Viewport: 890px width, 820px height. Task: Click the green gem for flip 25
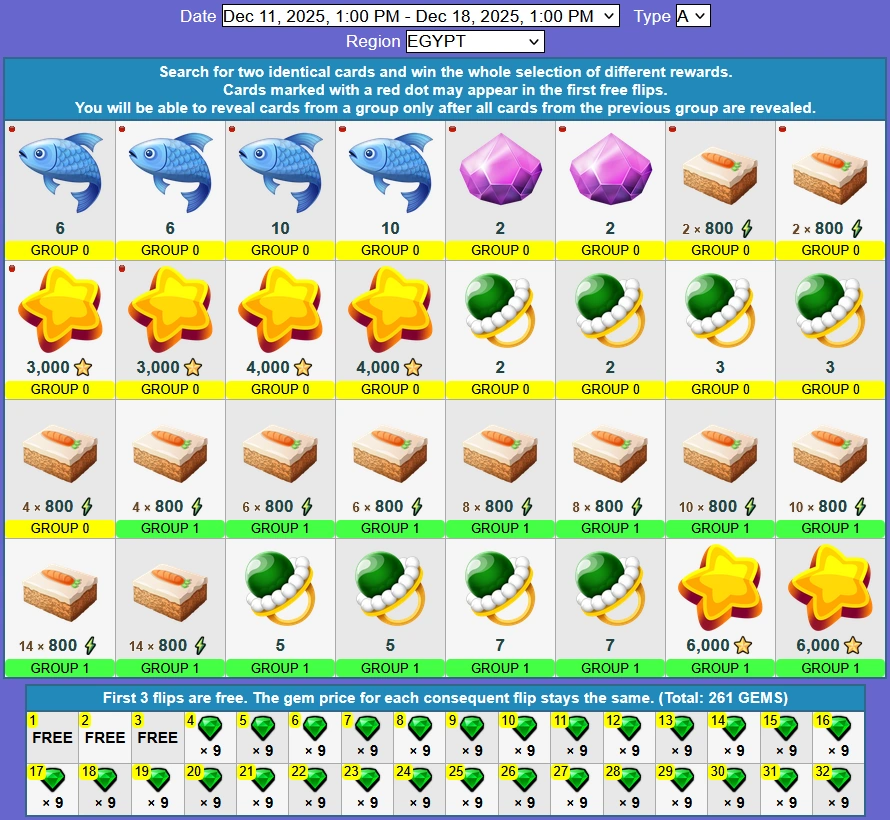[472, 780]
